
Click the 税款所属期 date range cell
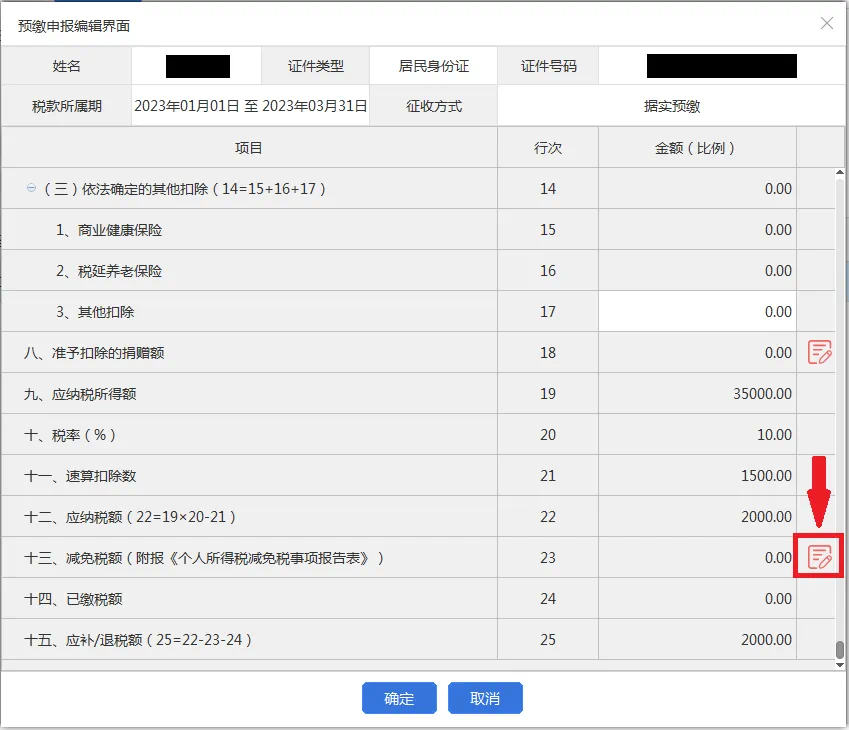click(x=249, y=104)
